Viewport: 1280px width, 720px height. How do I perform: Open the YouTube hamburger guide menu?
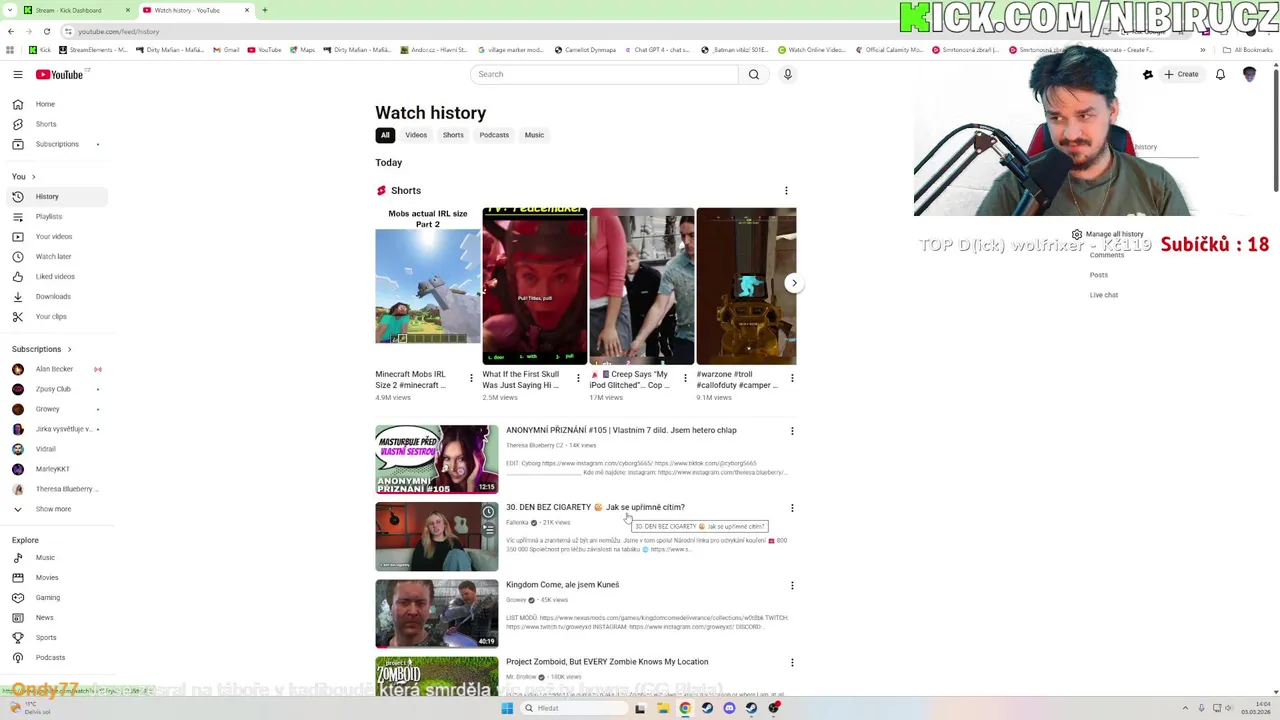tap(18, 74)
